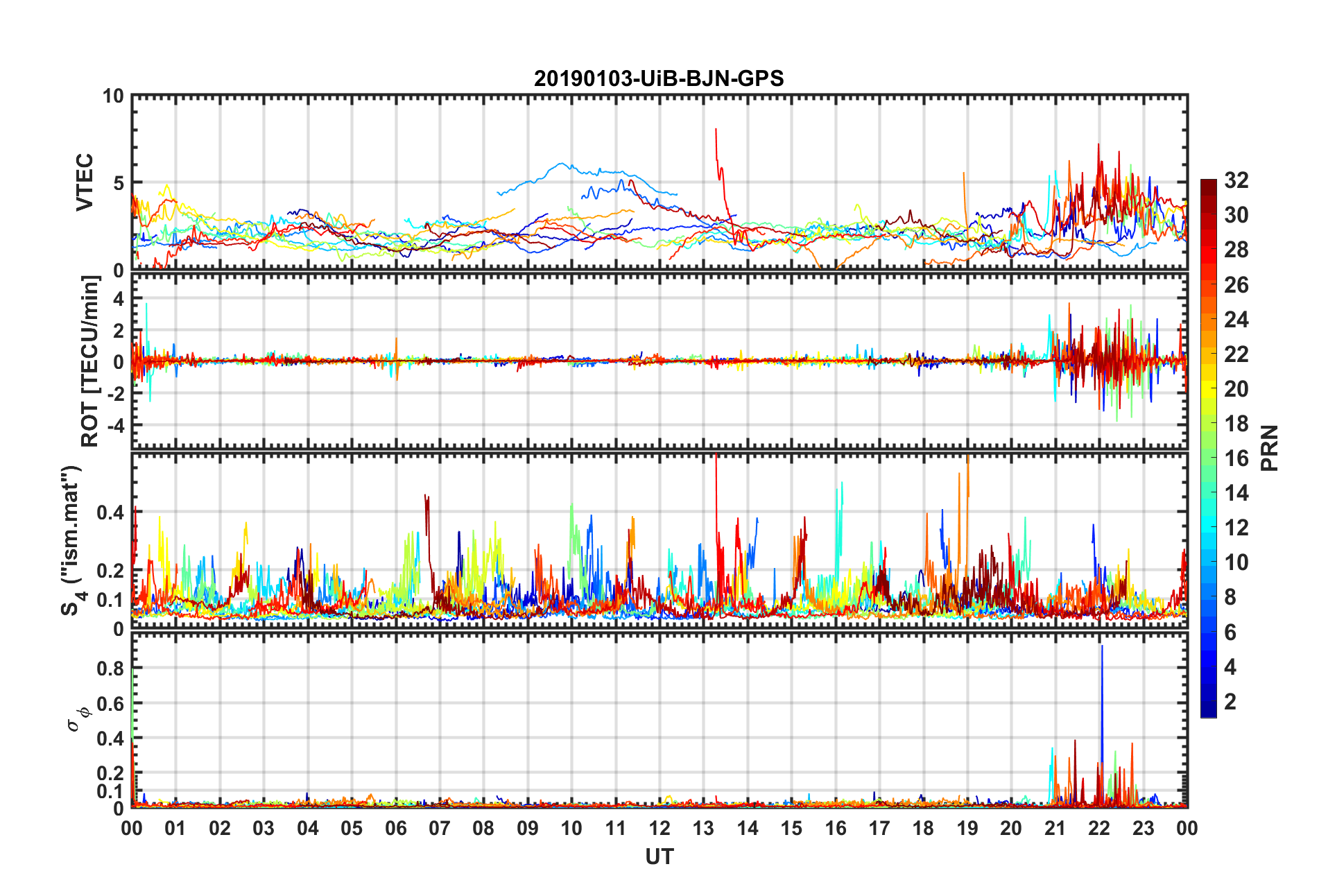This screenshot has width=1319, height=896.
Task: Select the VTEC y-axis label
Action: pos(85,182)
